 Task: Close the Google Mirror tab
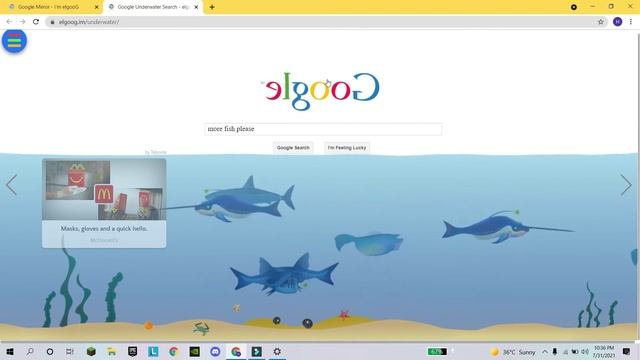(x=97, y=7)
